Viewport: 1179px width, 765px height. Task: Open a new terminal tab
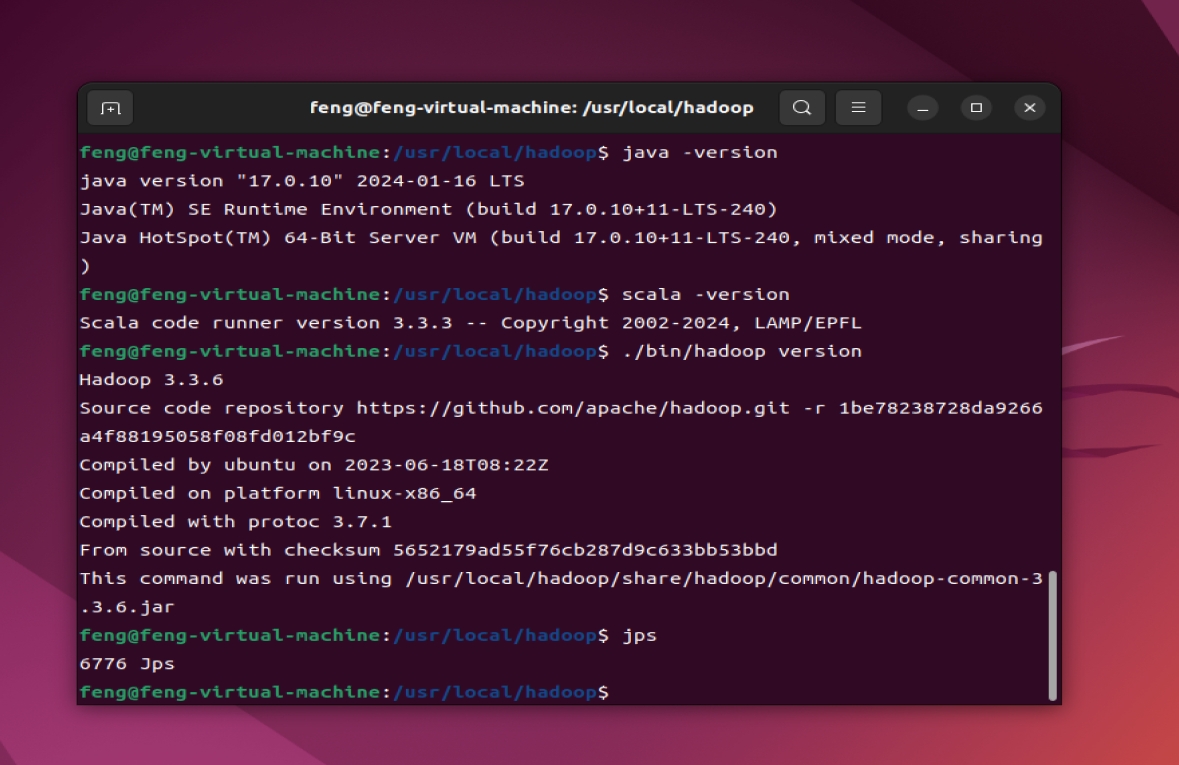coord(111,108)
